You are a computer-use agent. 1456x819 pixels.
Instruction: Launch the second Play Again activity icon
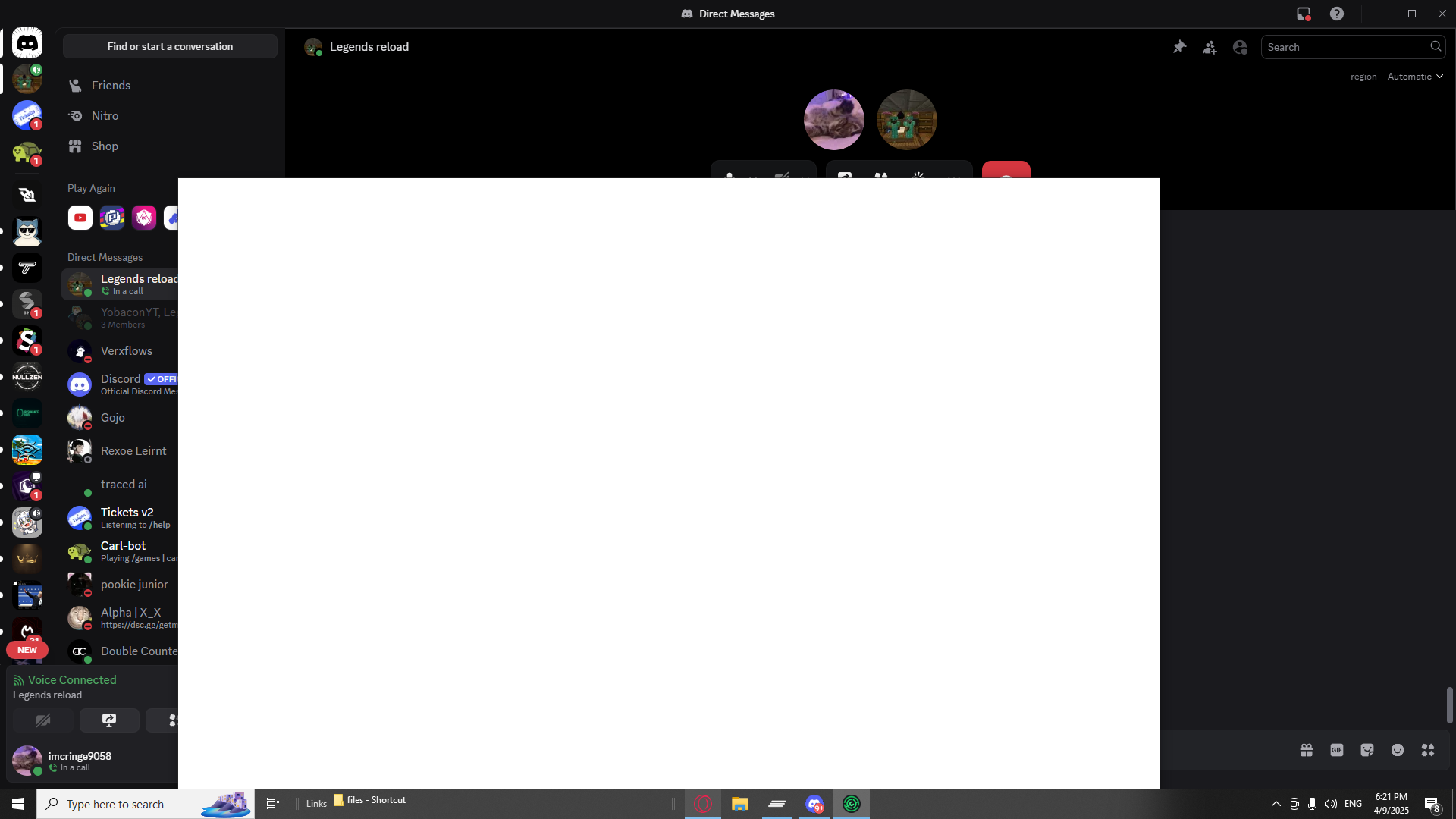pos(112,218)
